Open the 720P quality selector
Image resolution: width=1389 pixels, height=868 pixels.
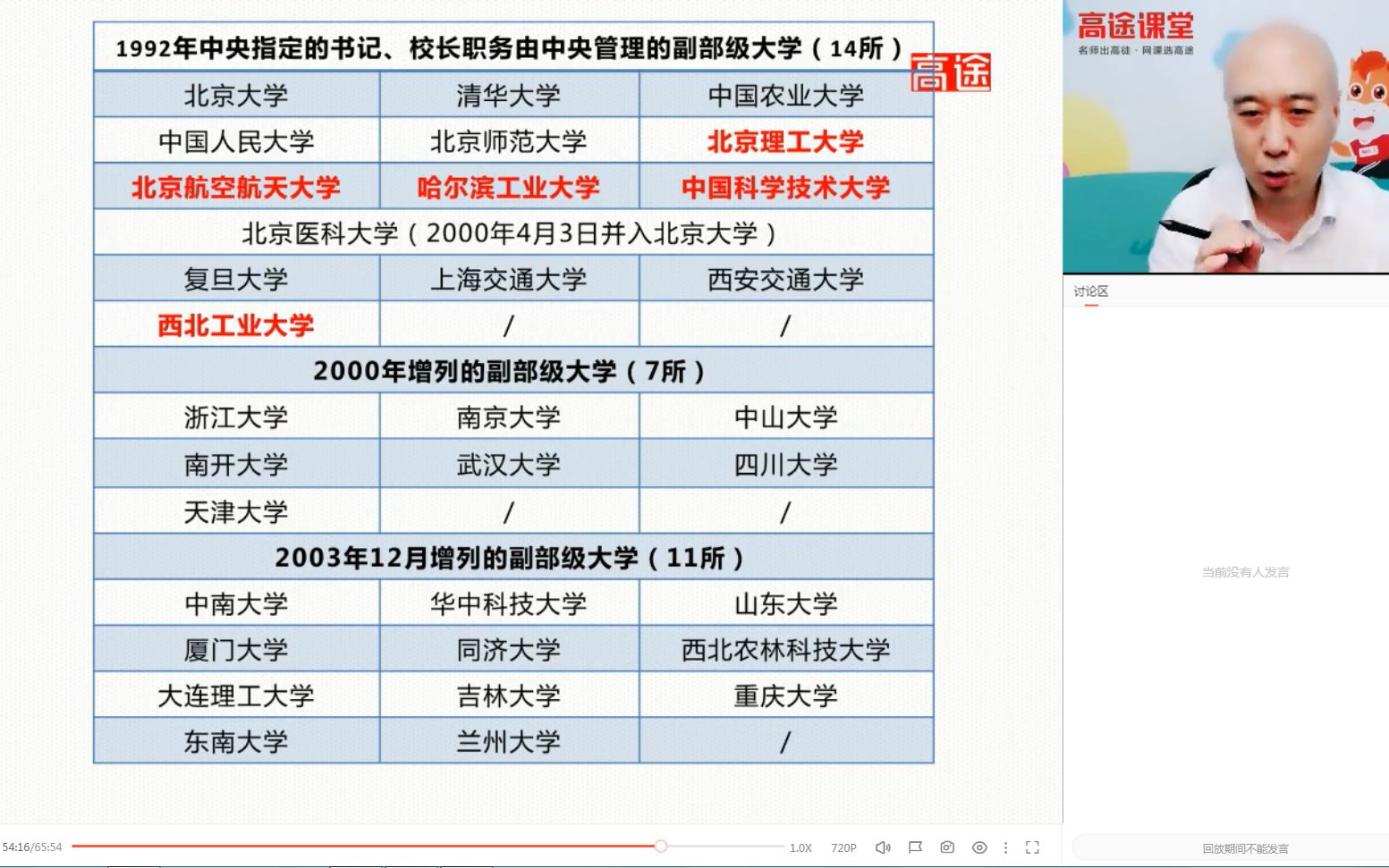(x=843, y=847)
